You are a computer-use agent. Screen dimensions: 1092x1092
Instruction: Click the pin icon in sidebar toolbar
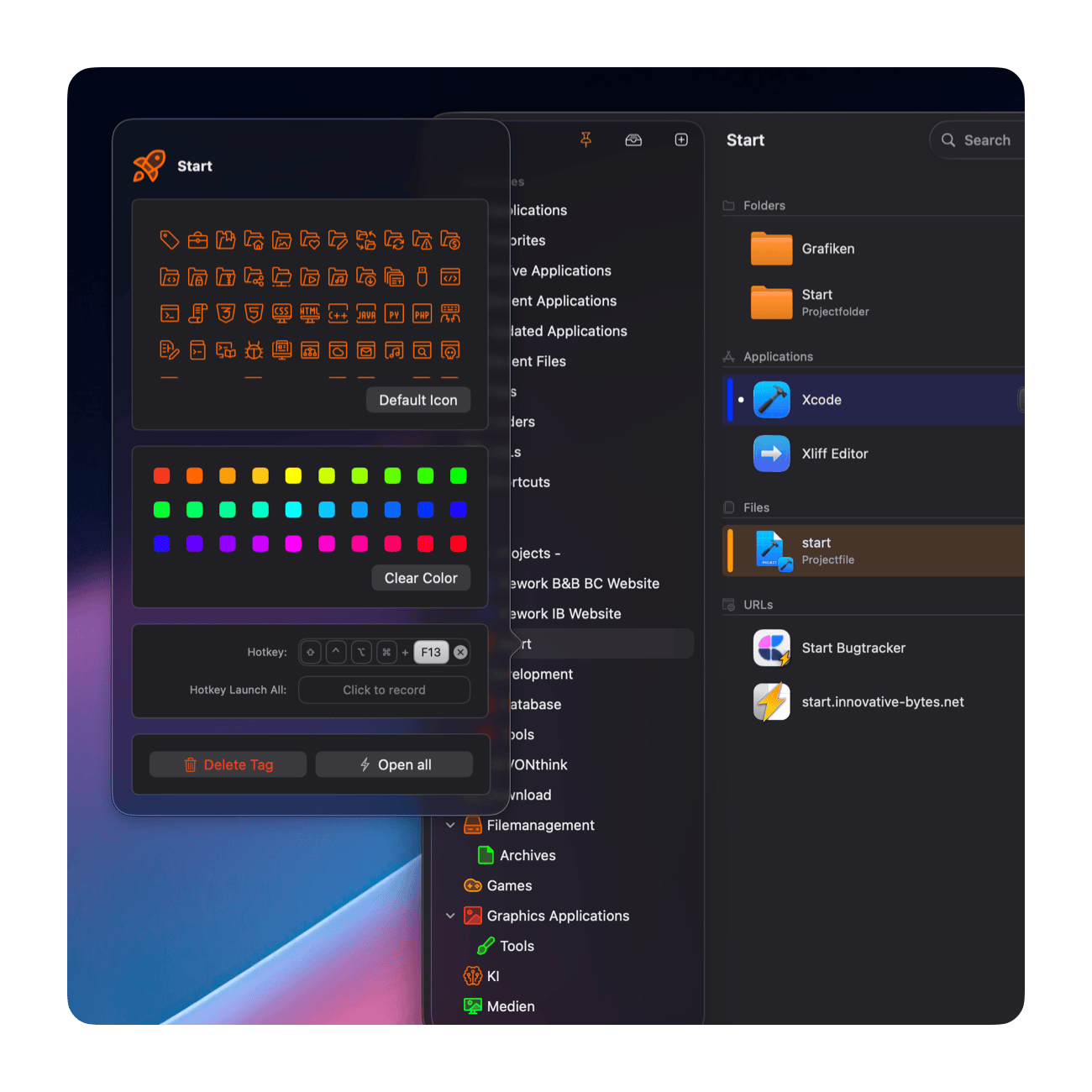click(586, 139)
